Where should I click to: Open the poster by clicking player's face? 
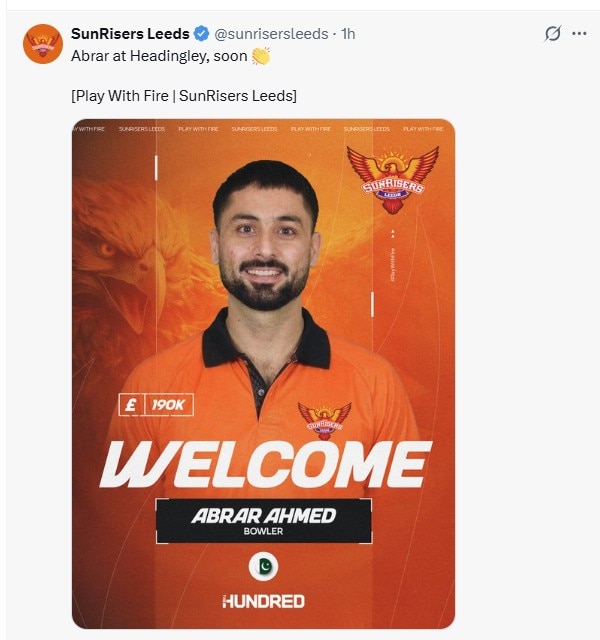264,241
